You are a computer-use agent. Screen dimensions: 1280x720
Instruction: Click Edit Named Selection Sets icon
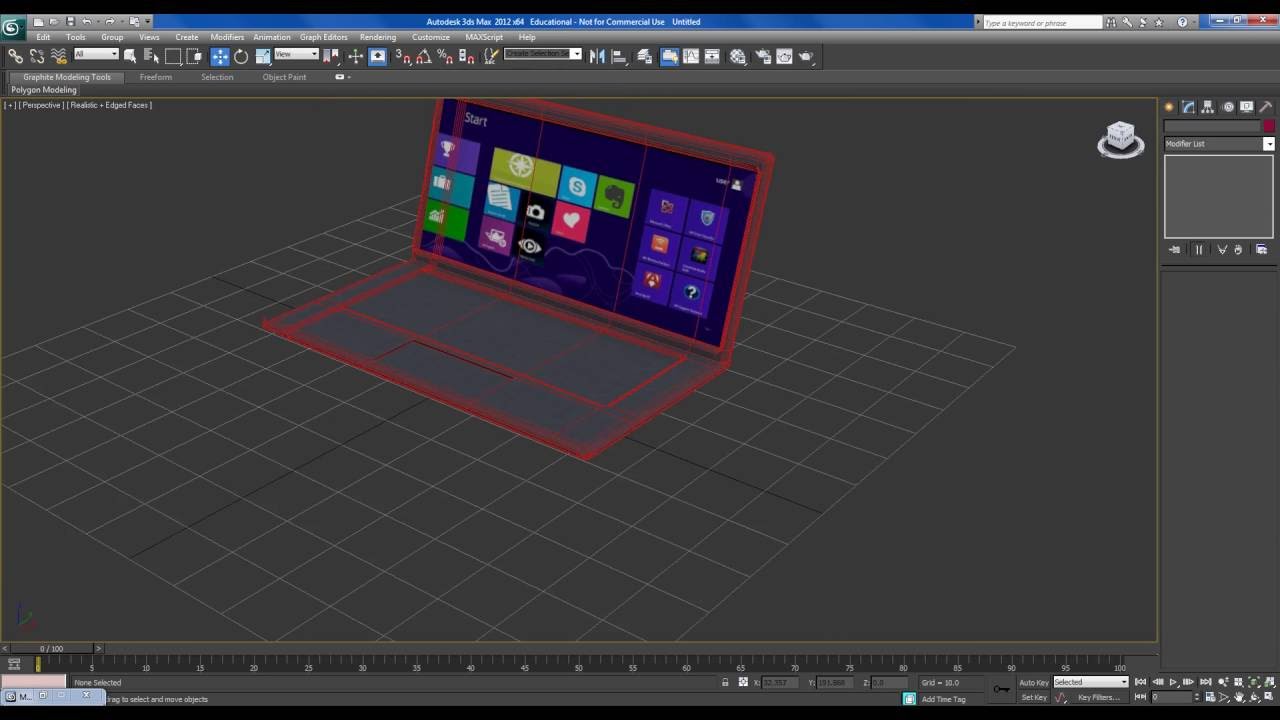(x=491, y=57)
